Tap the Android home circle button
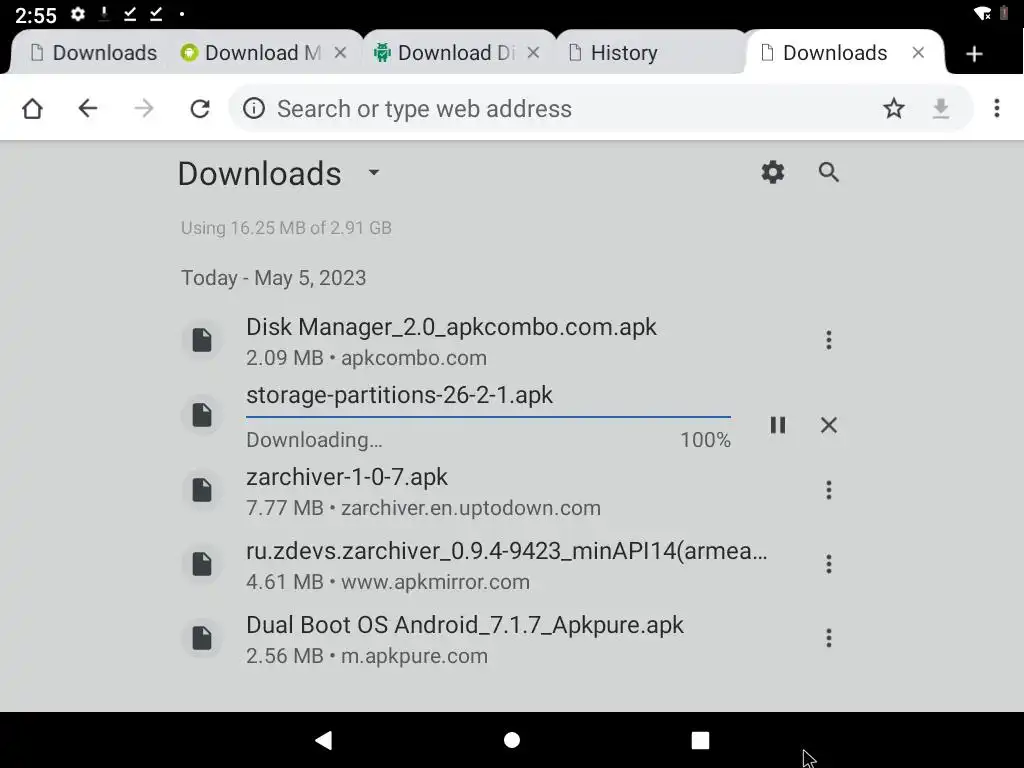 point(512,740)
